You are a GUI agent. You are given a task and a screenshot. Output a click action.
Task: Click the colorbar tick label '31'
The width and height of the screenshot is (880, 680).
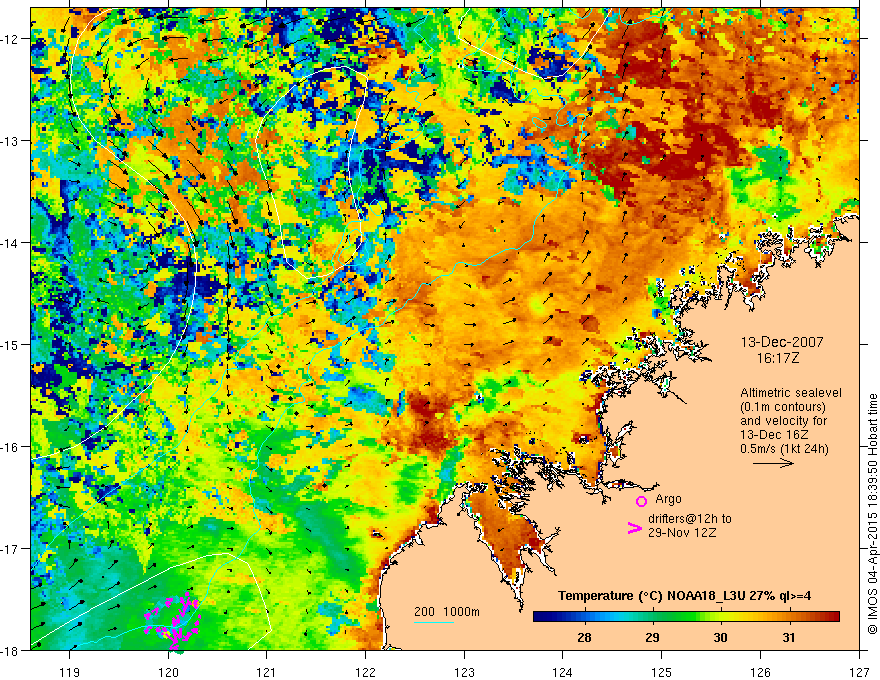click(789, 637)
